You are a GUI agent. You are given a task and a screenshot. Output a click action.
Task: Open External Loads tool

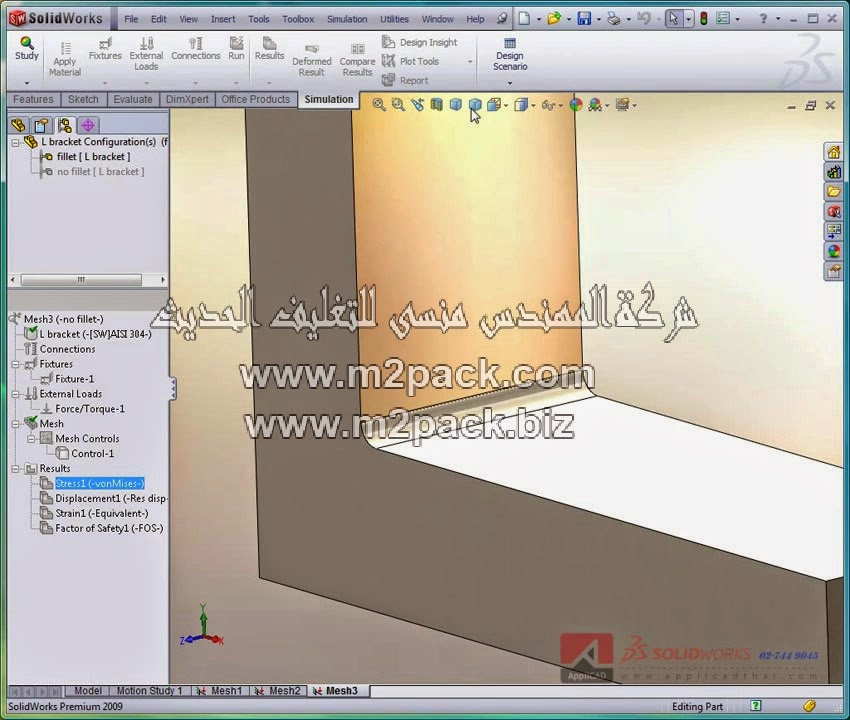click(146, 54)
